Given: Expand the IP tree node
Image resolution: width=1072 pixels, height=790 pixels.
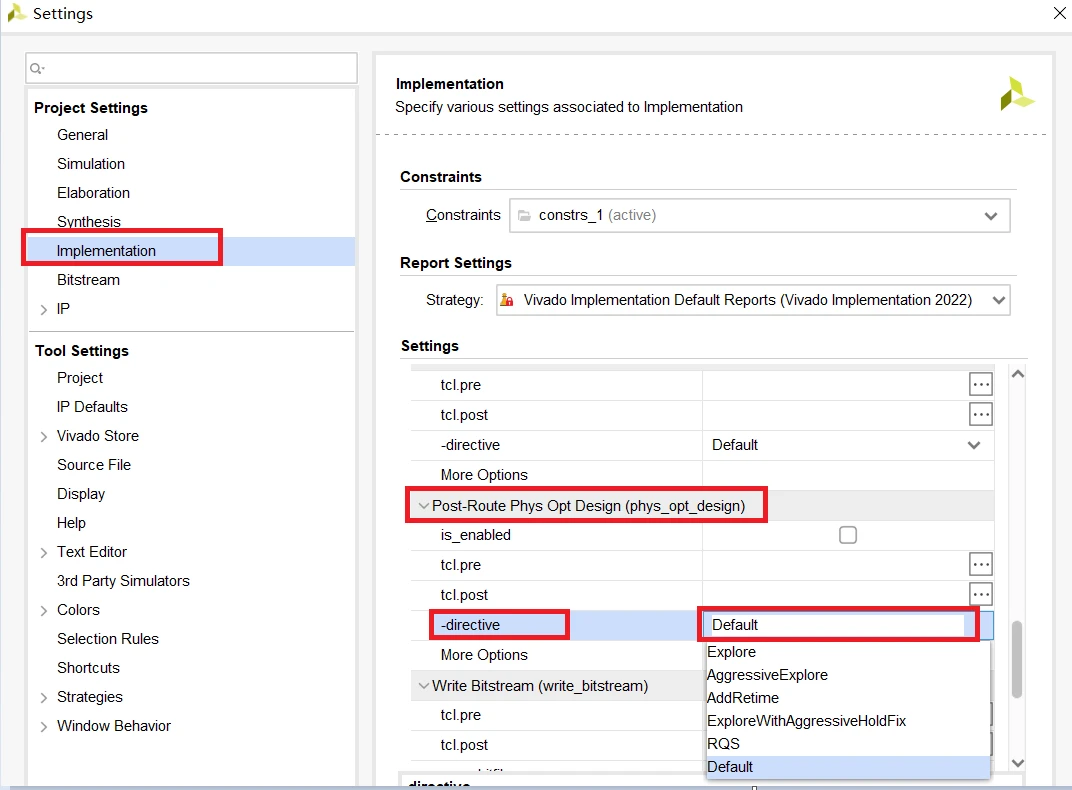Looking at the screenshot, I should (43, 310).
